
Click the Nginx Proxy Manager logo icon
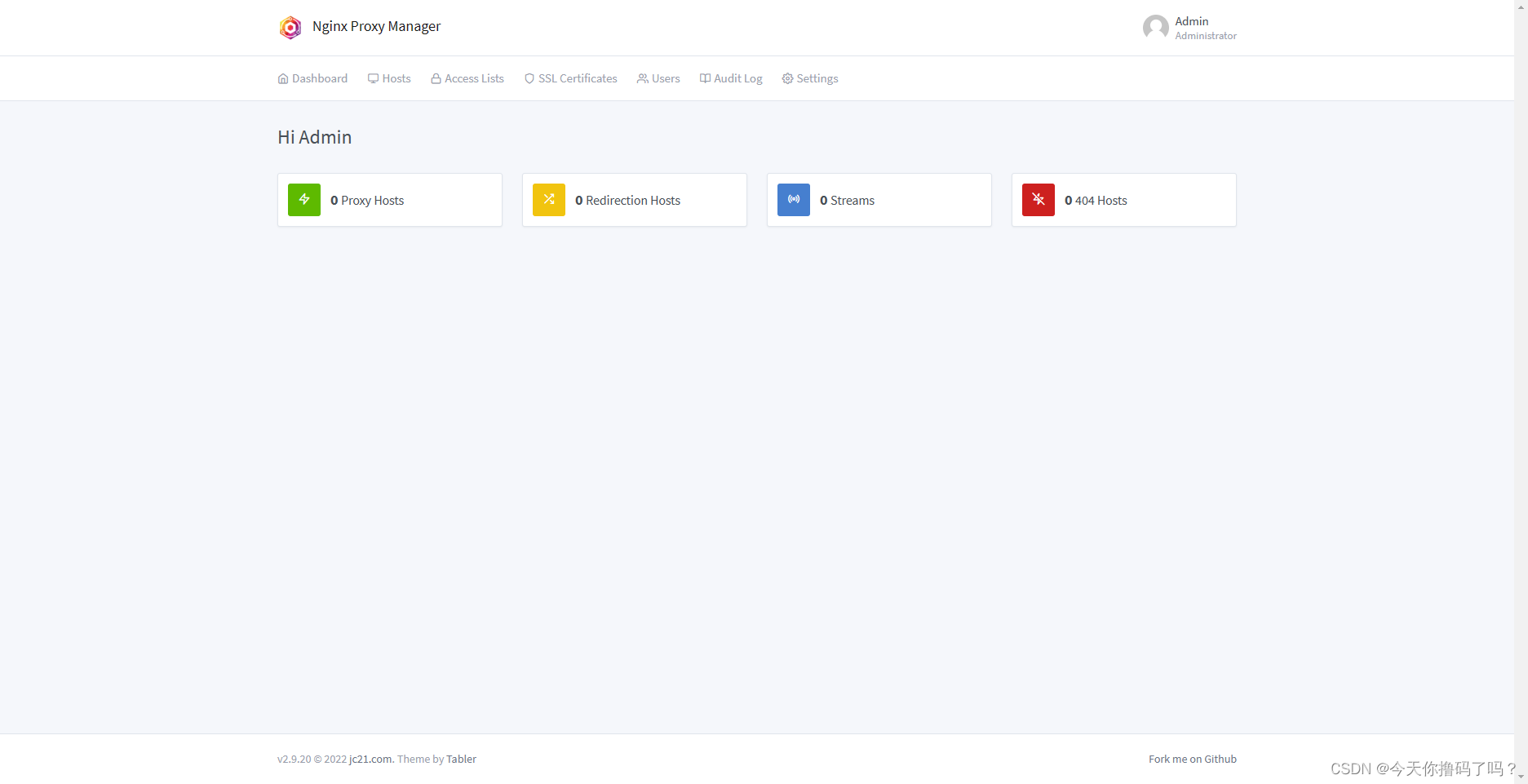click(x=290, y=27)
